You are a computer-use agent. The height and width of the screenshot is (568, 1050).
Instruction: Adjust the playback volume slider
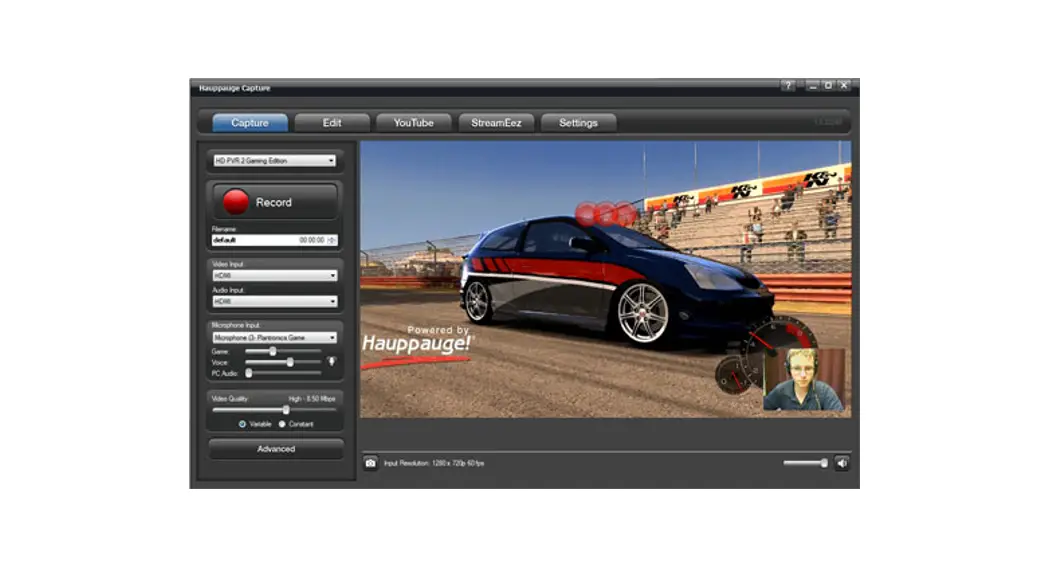pyautogui.click(x=806, y=463)
